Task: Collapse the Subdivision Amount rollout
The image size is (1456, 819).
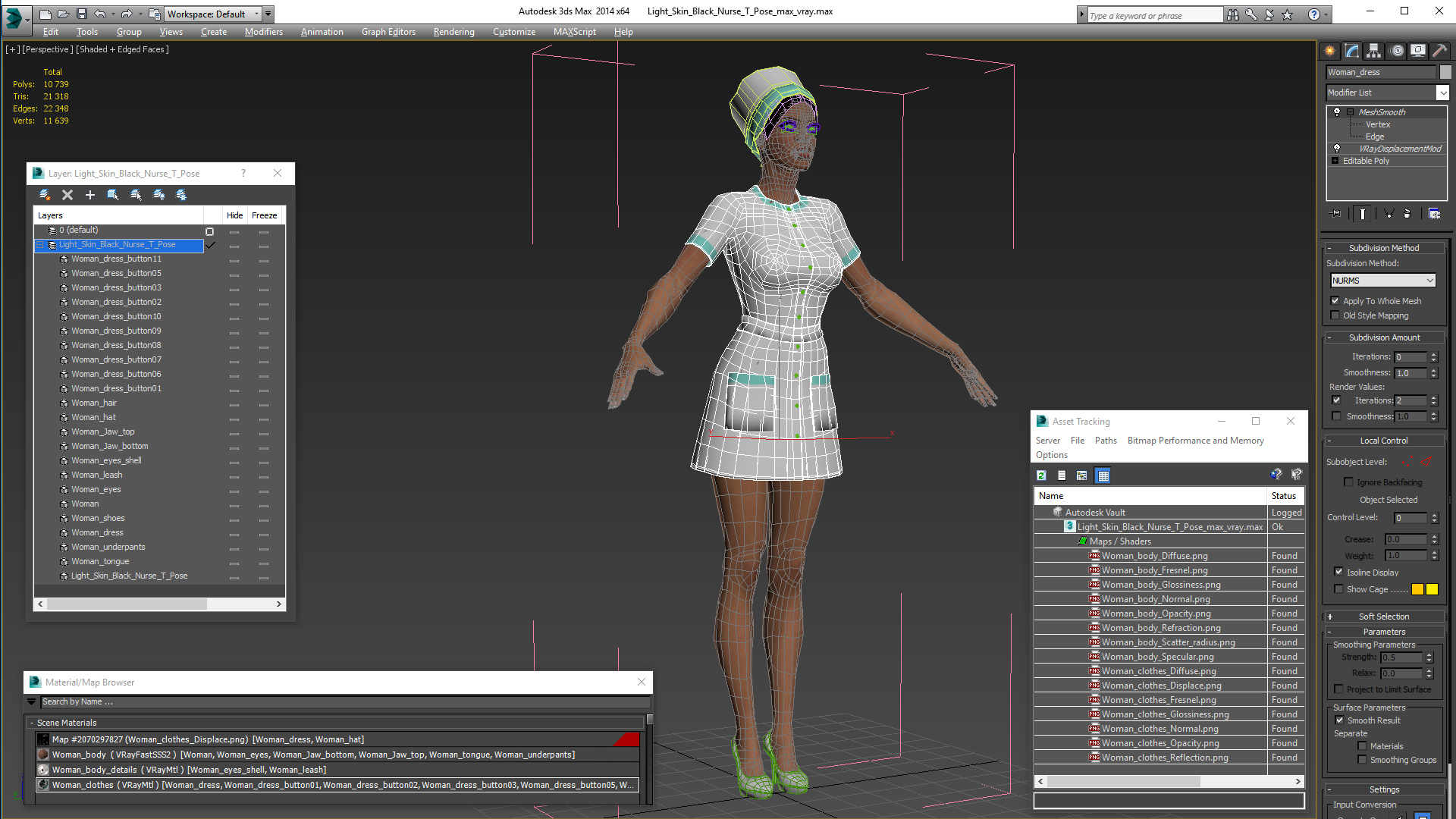Action: point(1384,337)
